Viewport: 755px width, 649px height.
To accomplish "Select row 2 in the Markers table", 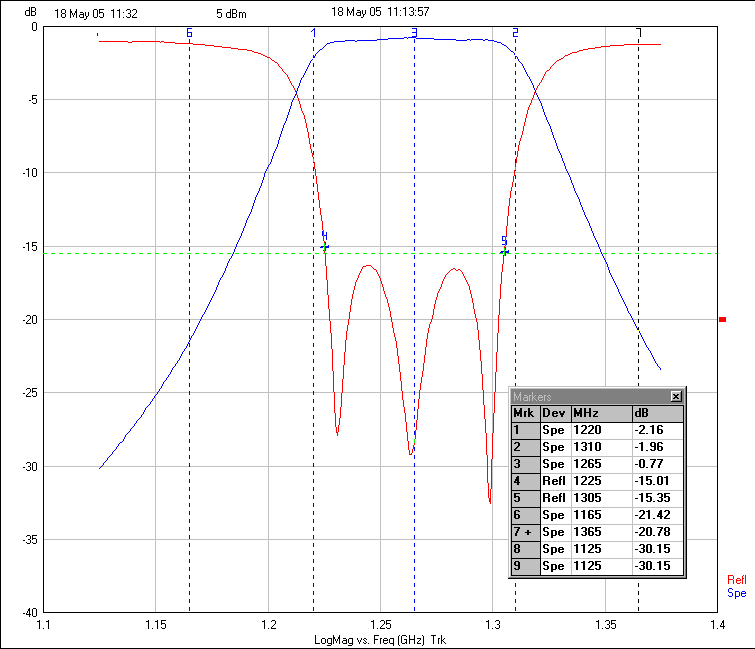I will pos(597,447).
